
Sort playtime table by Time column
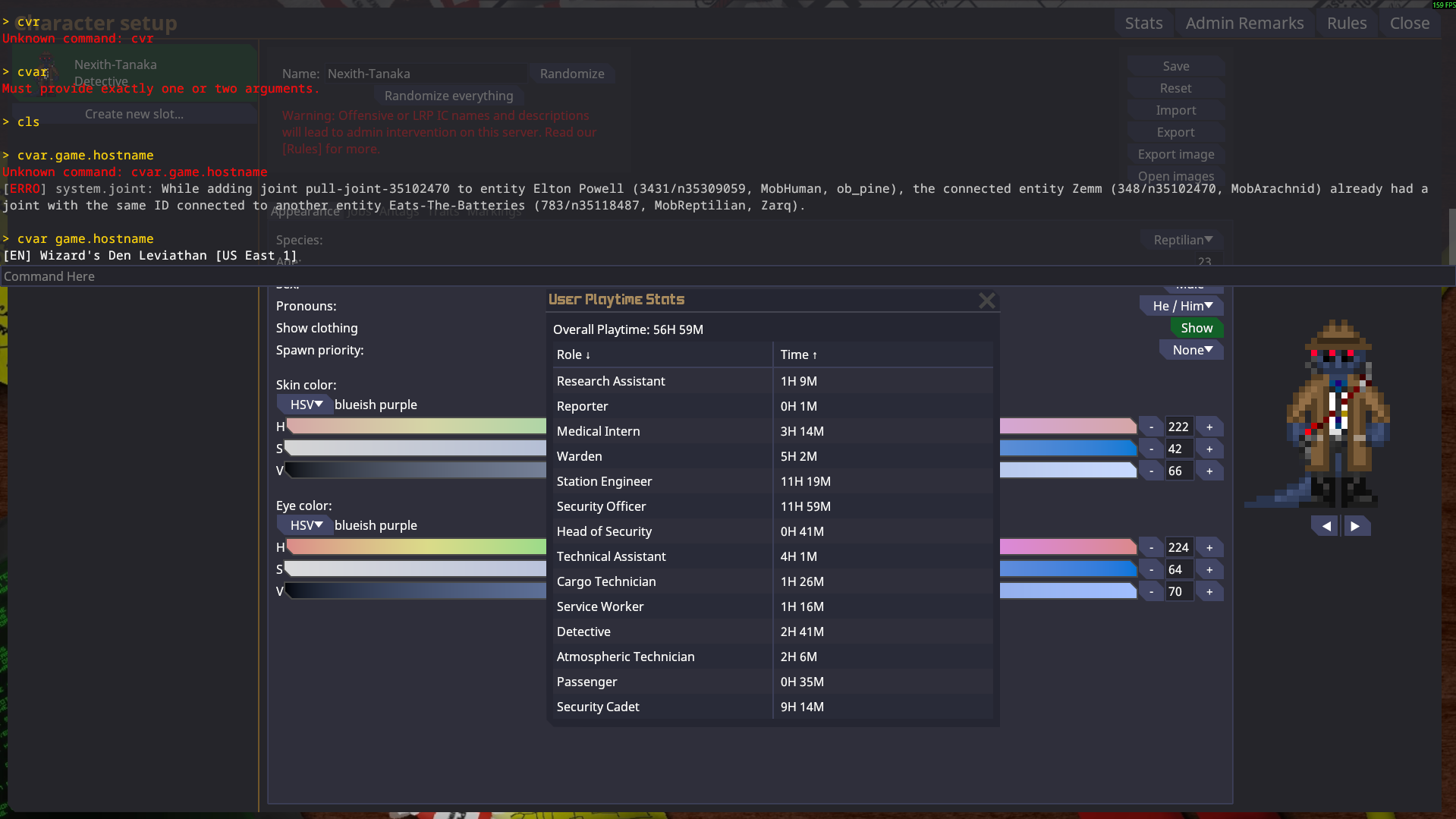point(798,354)
